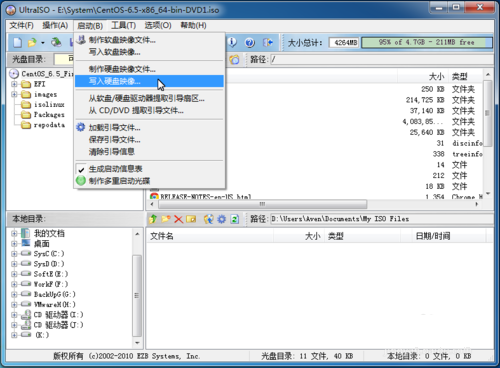Screen dimensions: 500x368
Task: Click the green disc capacity bar
Action: pos(427,42)
